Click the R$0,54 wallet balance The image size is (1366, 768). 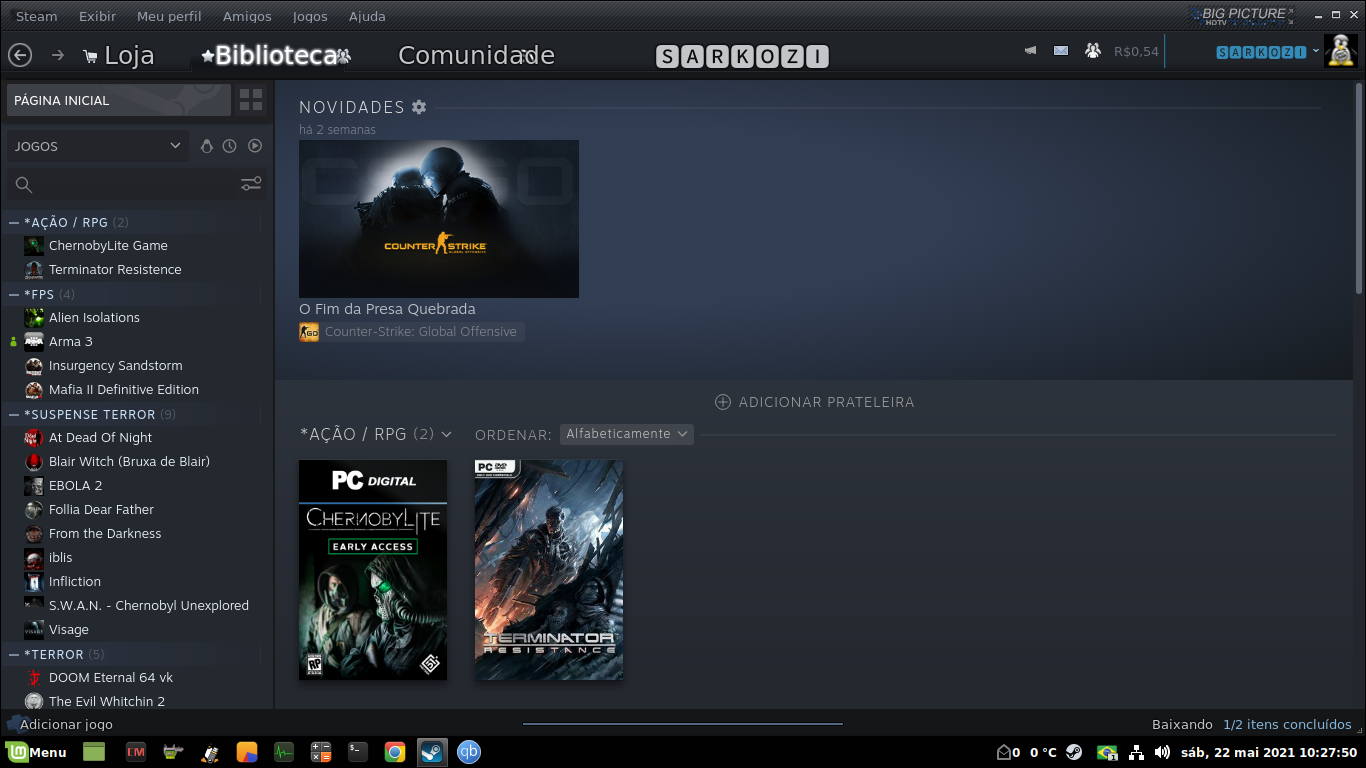[1136, 51]
